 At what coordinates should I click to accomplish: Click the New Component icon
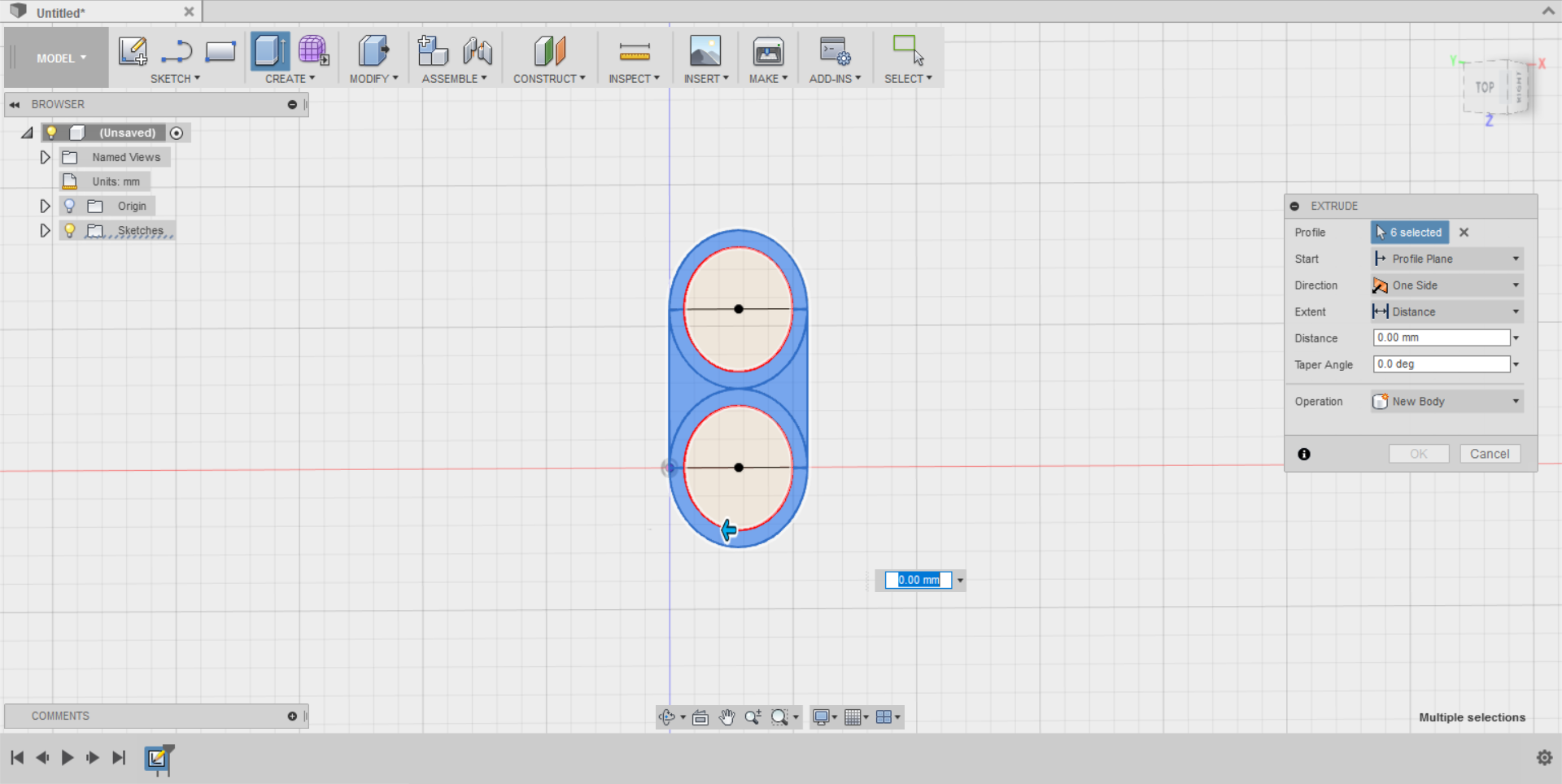433,50
